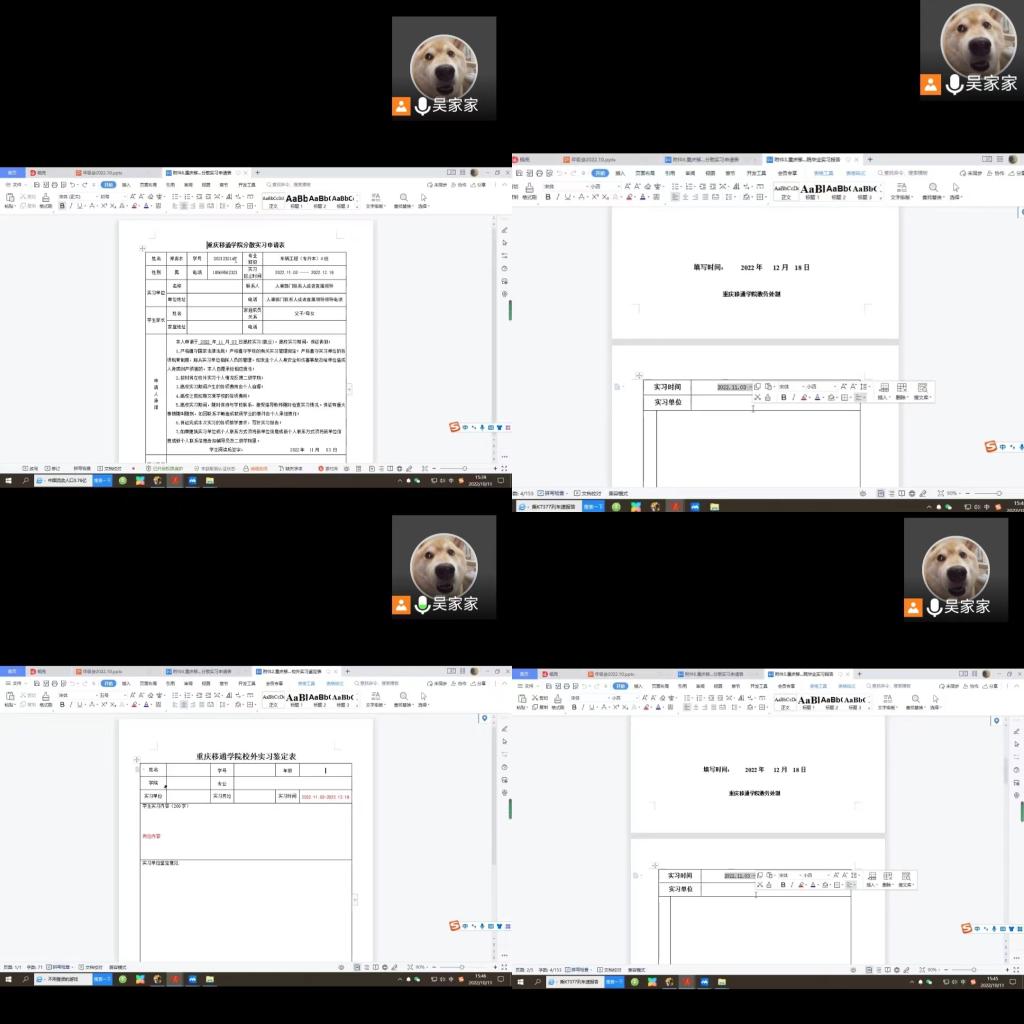This screenshot has width=1024, height=1024.
Task: Toggle Bold in the upper-right floating mini toolbar
Action: (x=783, y=397)
